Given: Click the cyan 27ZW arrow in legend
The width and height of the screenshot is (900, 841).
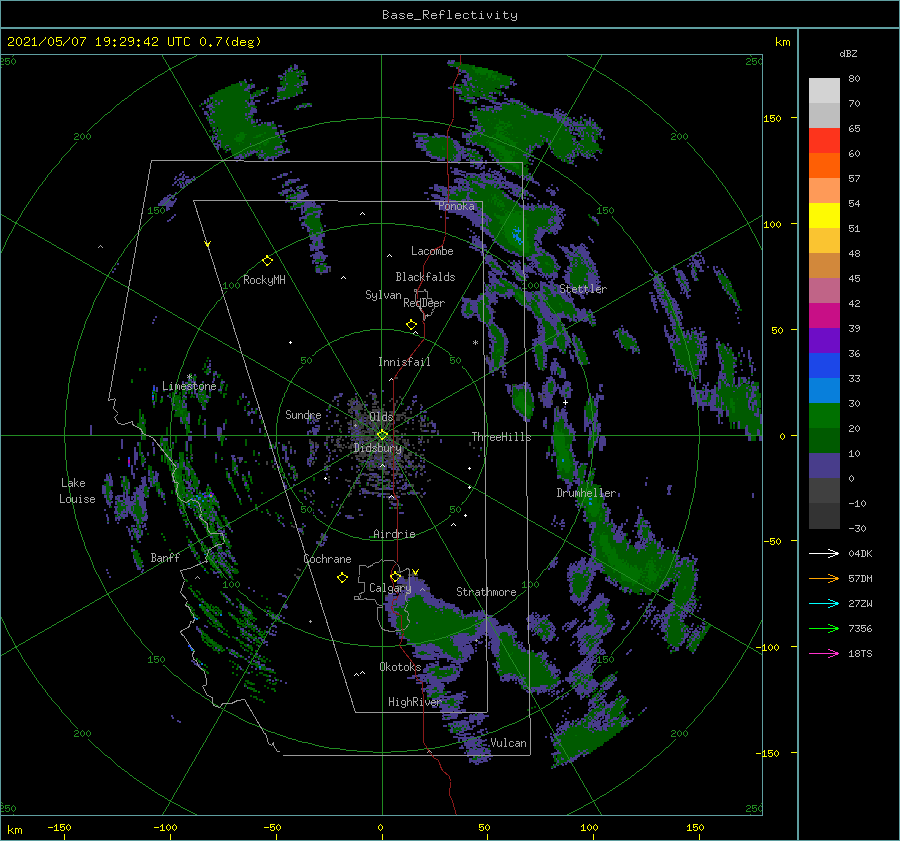Looking at the screenshot, I should (824, 603).
